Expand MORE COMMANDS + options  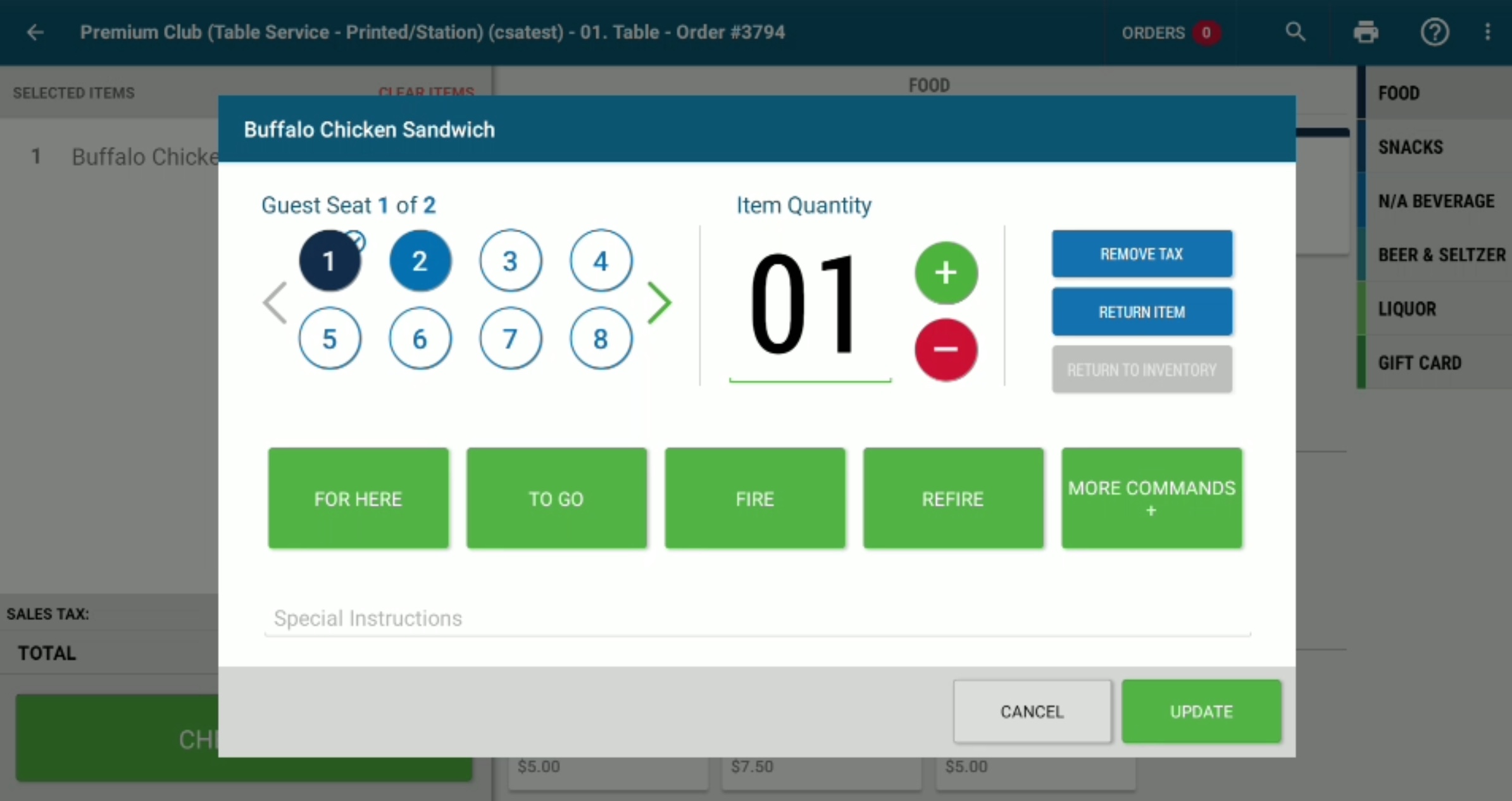[x=1151, y=499]
